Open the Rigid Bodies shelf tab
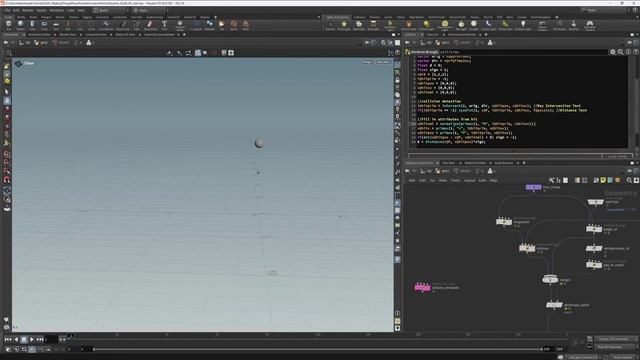This screenshot has height=360, width=640. pos(416,17)
